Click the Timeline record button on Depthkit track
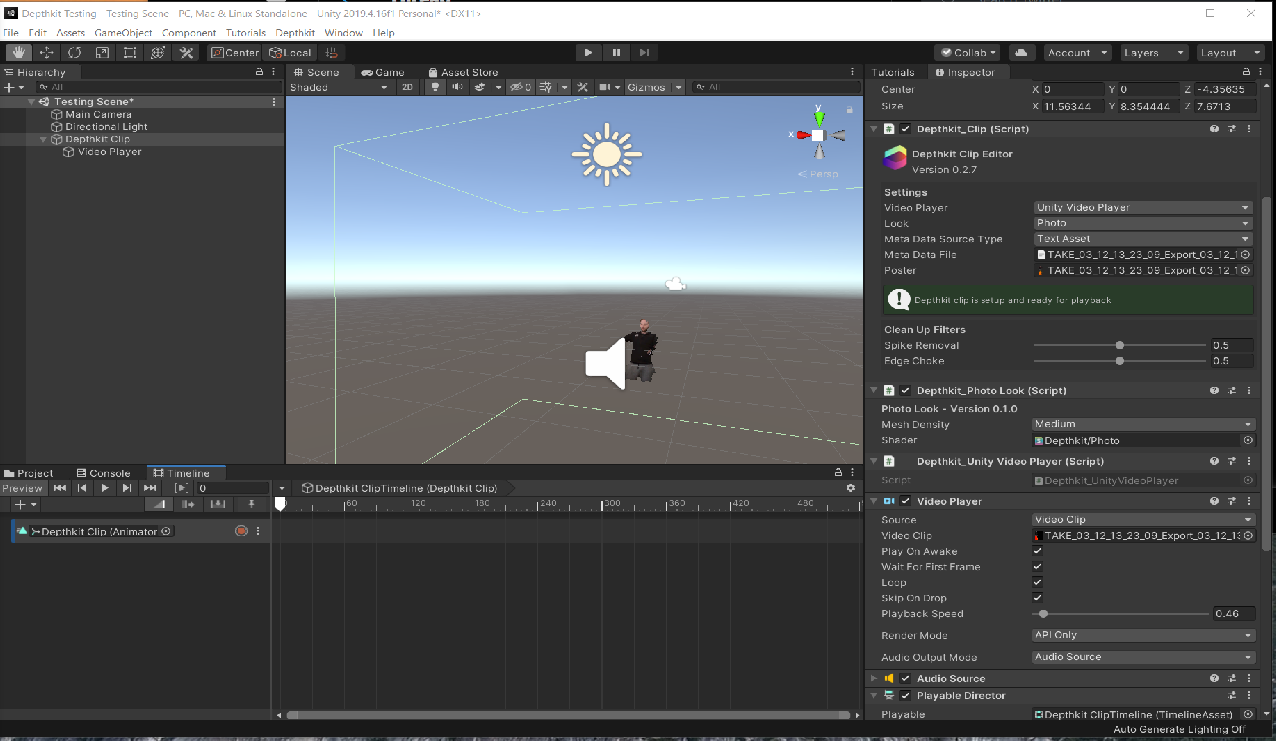This screenshot has height=741, width=1276. pos(241,532)
